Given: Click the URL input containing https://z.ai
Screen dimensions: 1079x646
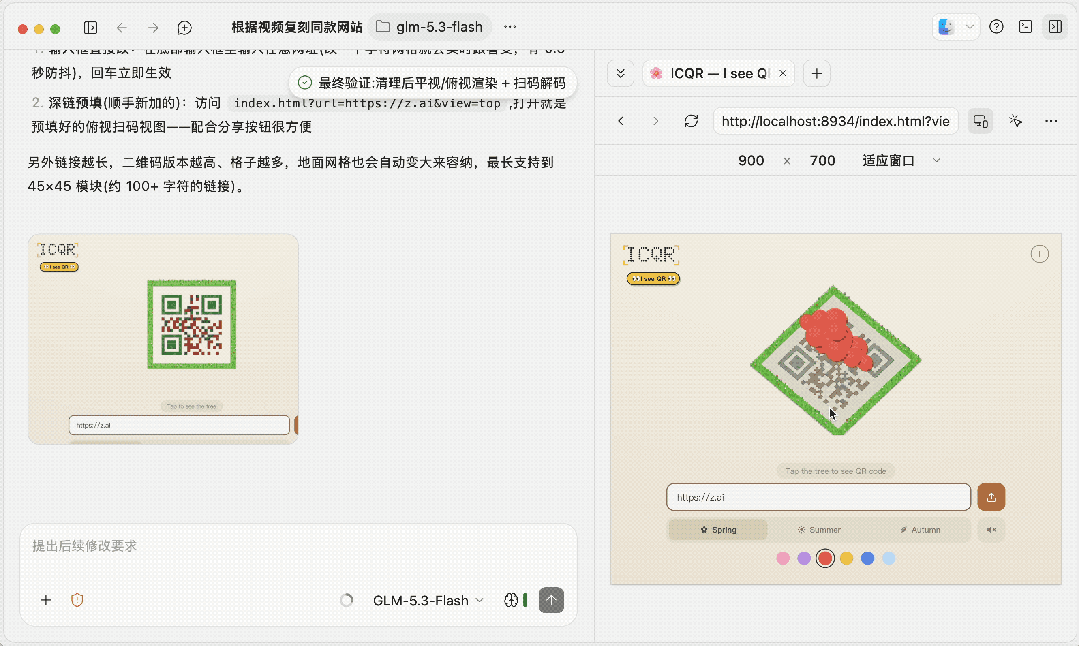Looking at the screenshot, I should [818, 497].
